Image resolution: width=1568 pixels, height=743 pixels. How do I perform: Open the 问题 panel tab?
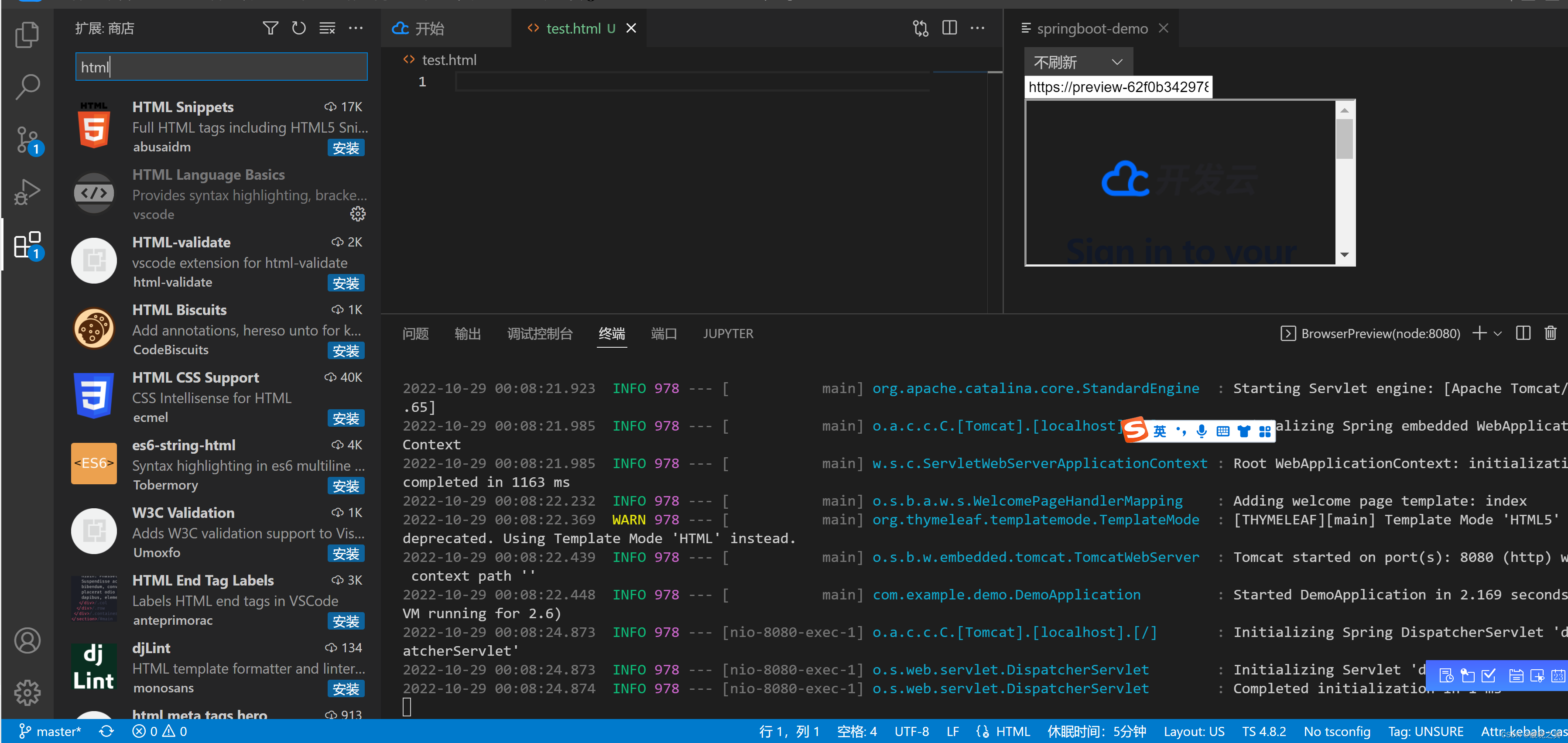[x=415, y=333]
